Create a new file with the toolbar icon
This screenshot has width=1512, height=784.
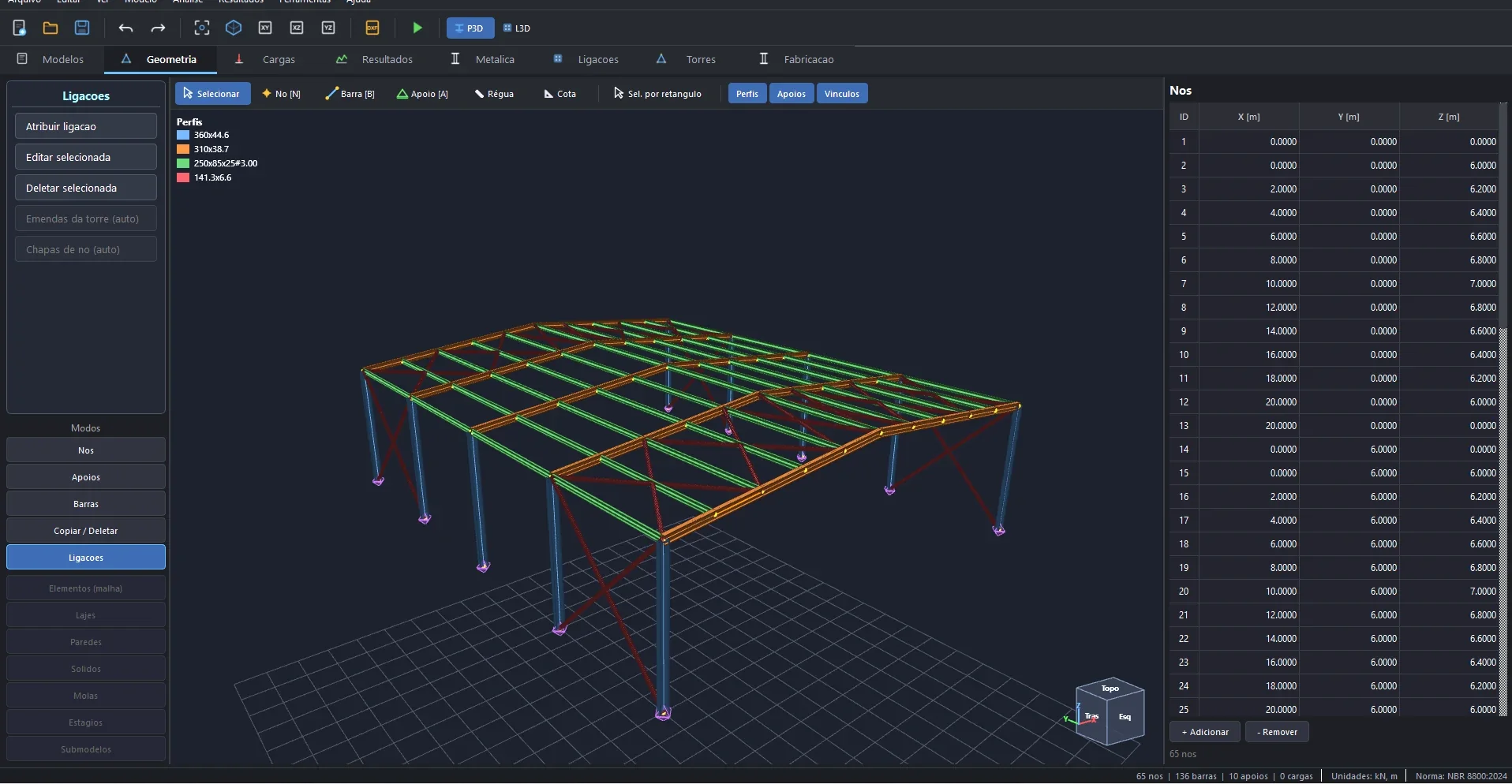pyautogui.click(x=20, y=28)
